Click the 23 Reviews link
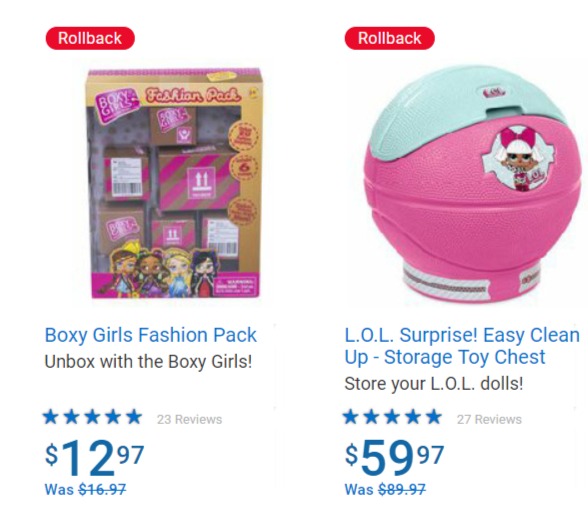 189,419
